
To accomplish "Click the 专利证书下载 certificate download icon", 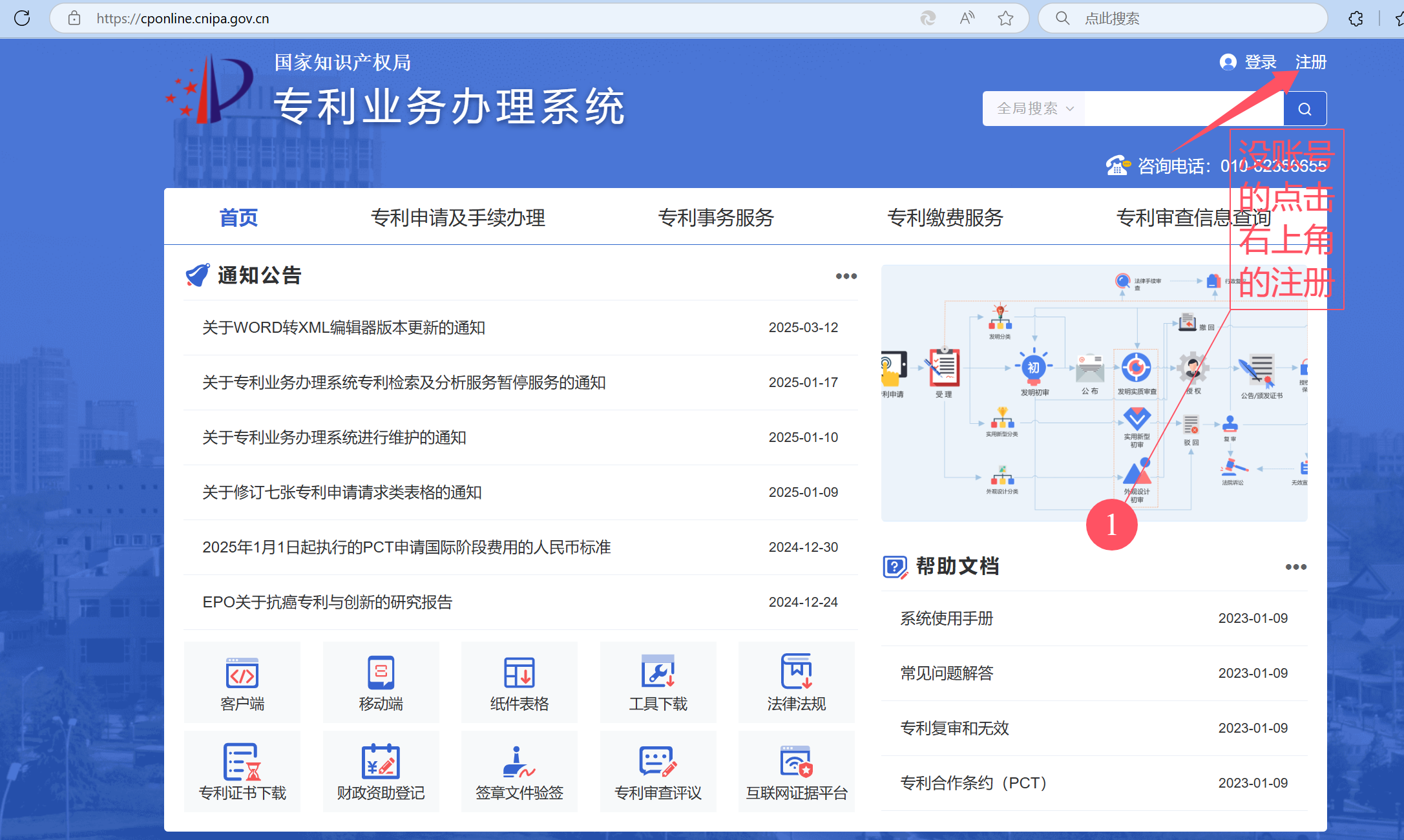I will 242,772.
